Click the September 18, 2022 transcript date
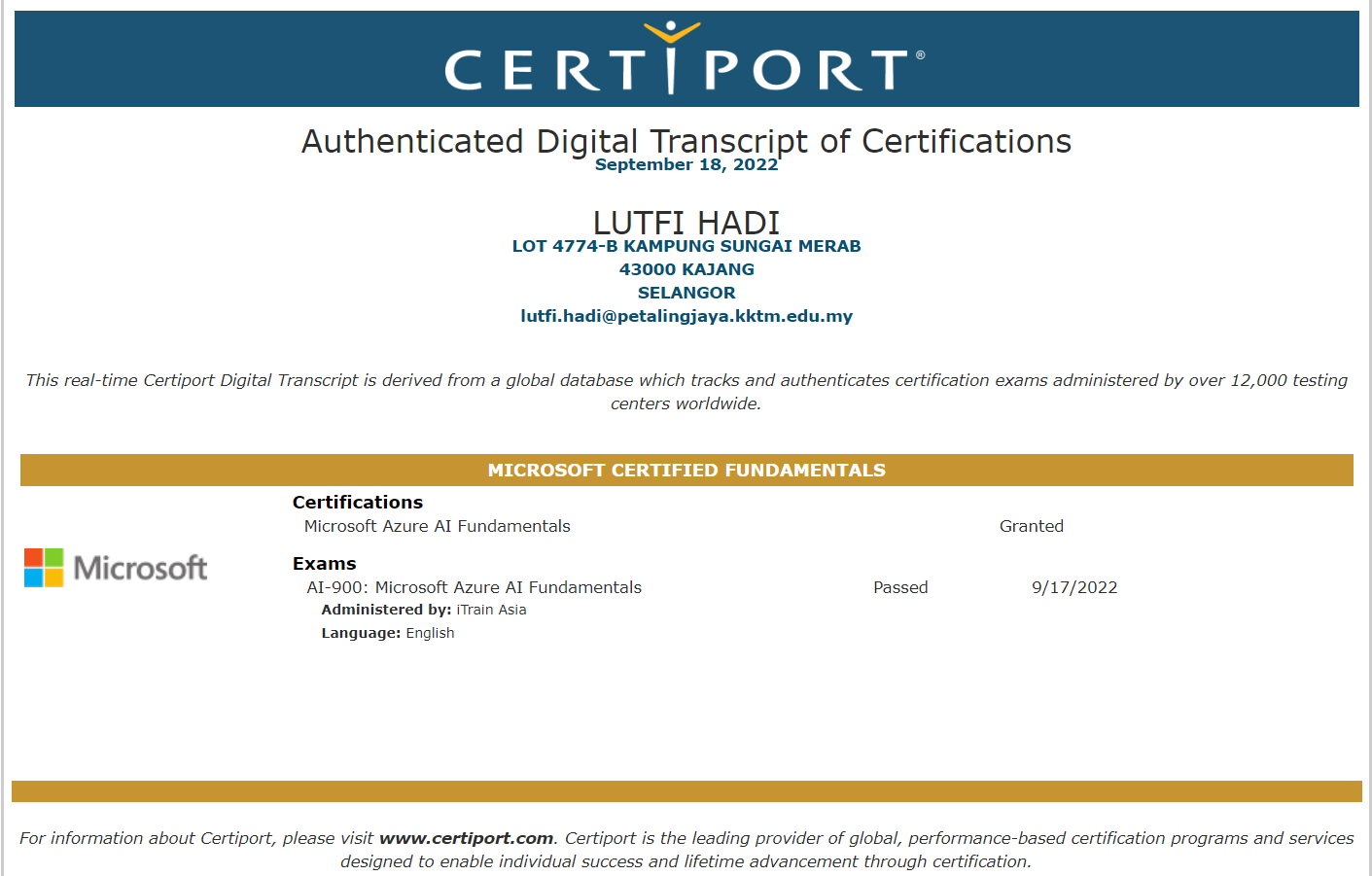The height and width of the screenshot is (876, 1372). pos(686,165)
